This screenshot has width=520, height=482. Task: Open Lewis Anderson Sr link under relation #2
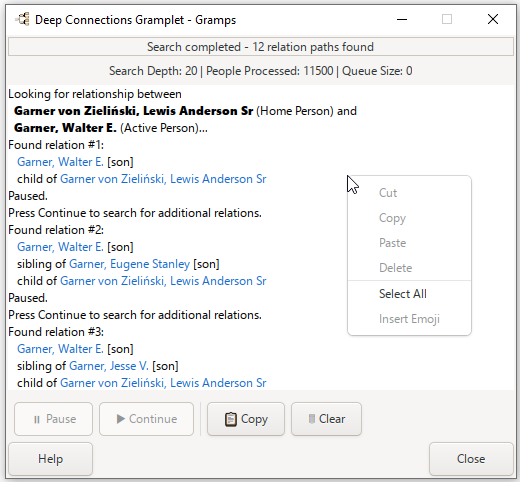[x=163, y=281]
